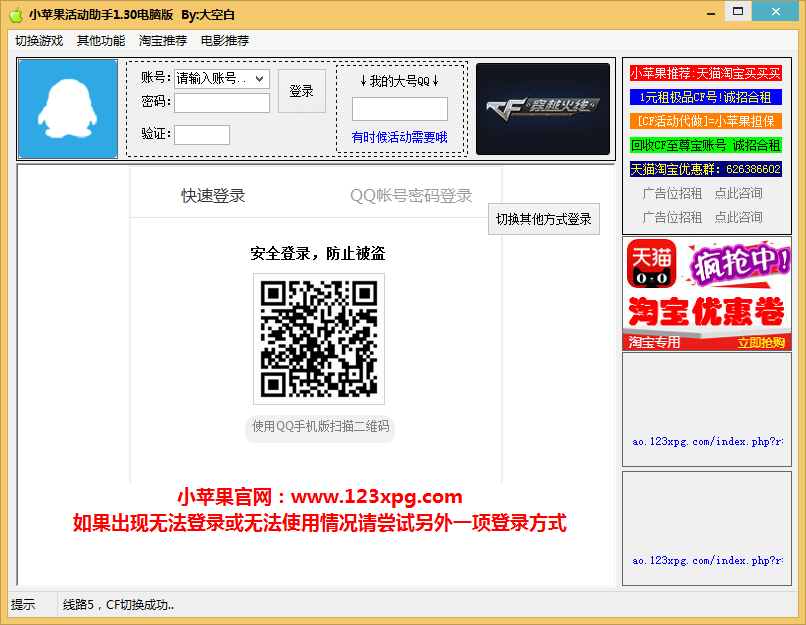806x625 pixels.
Task: Click the green apple app icon
Action: pos(16,14)
